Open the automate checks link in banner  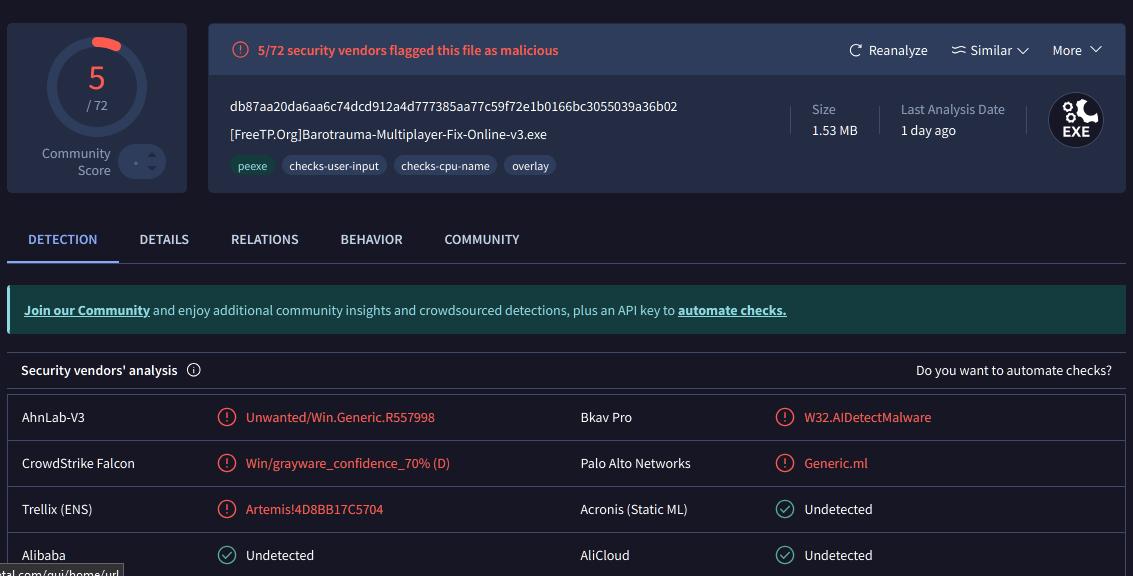[732, 310]
